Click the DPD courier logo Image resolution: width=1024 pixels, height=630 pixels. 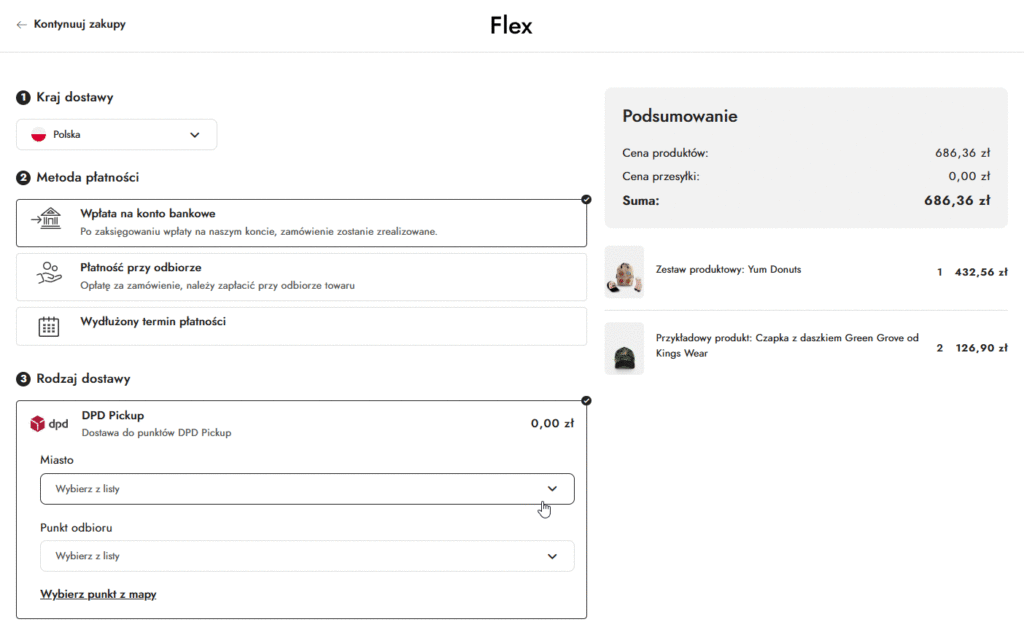(49, 423)
